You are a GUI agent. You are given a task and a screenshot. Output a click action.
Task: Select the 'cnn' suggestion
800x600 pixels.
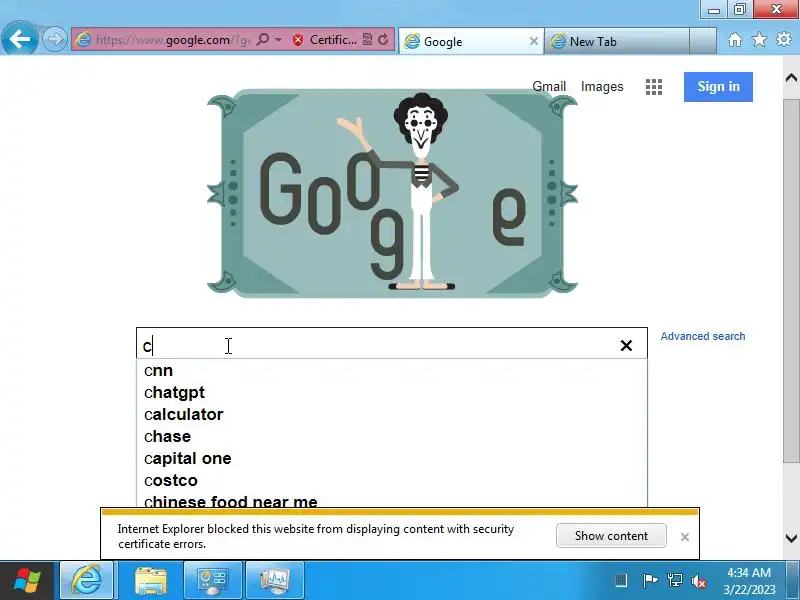click(392, 370)
